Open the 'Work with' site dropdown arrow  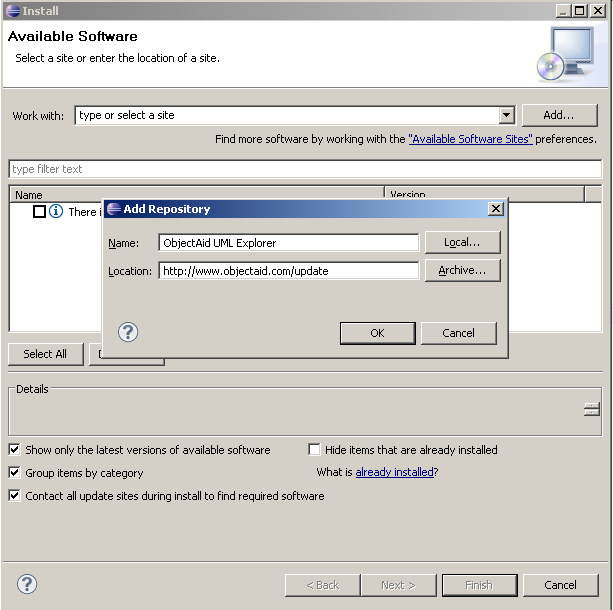(x=506, y=115)
